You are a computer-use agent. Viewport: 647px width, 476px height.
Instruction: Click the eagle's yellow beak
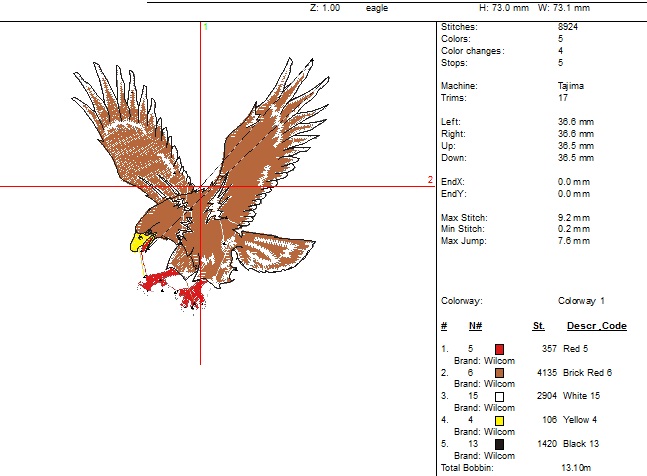coord(138,241)
